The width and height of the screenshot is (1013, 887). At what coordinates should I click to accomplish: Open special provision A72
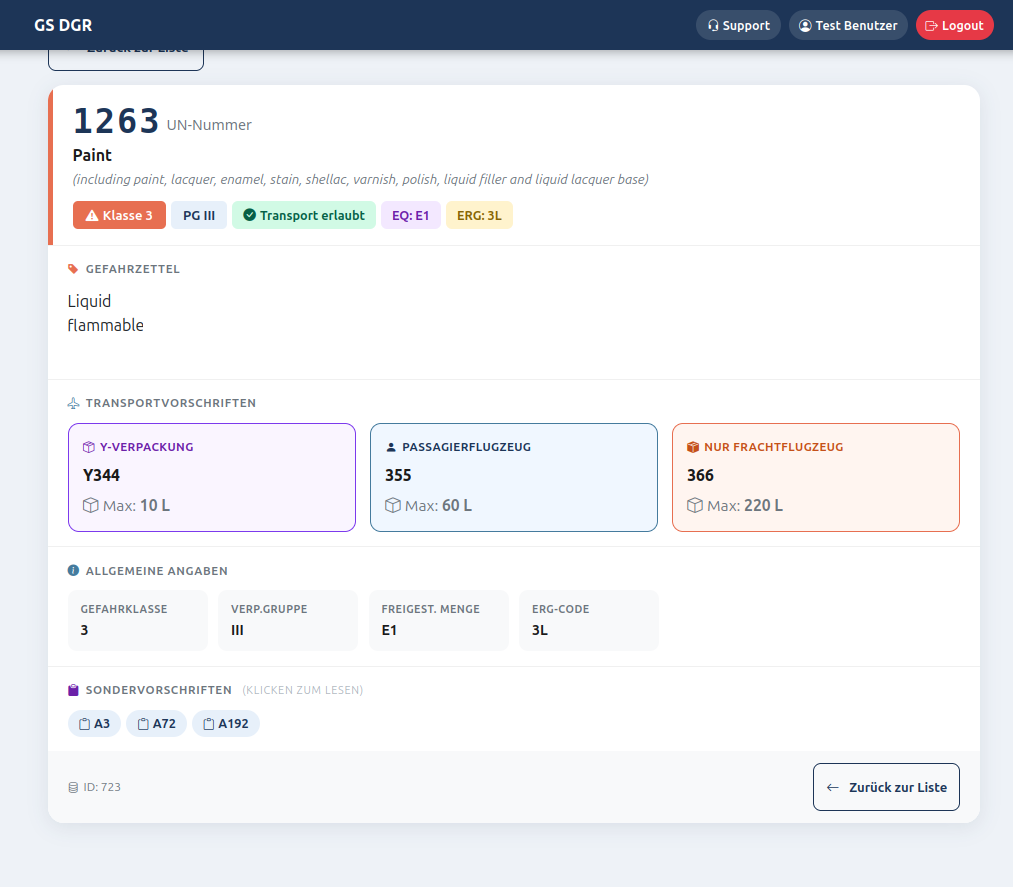pyautogui.click(x=156, y=724)
